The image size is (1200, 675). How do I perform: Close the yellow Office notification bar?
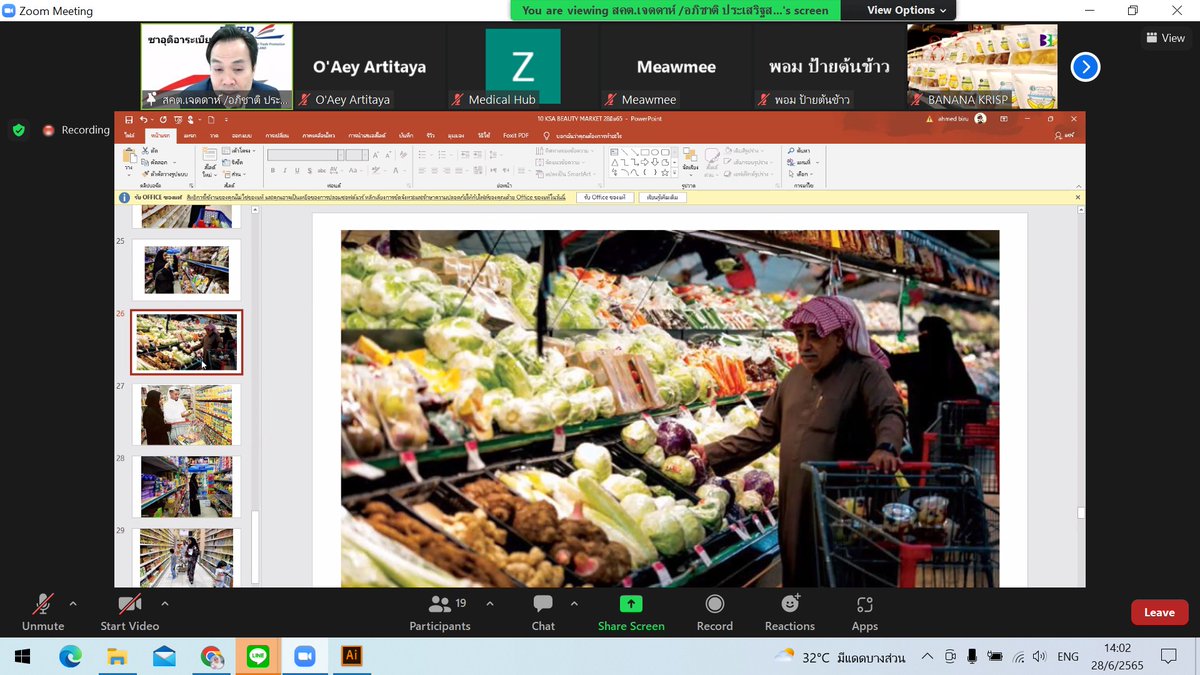coord(1078,197)
